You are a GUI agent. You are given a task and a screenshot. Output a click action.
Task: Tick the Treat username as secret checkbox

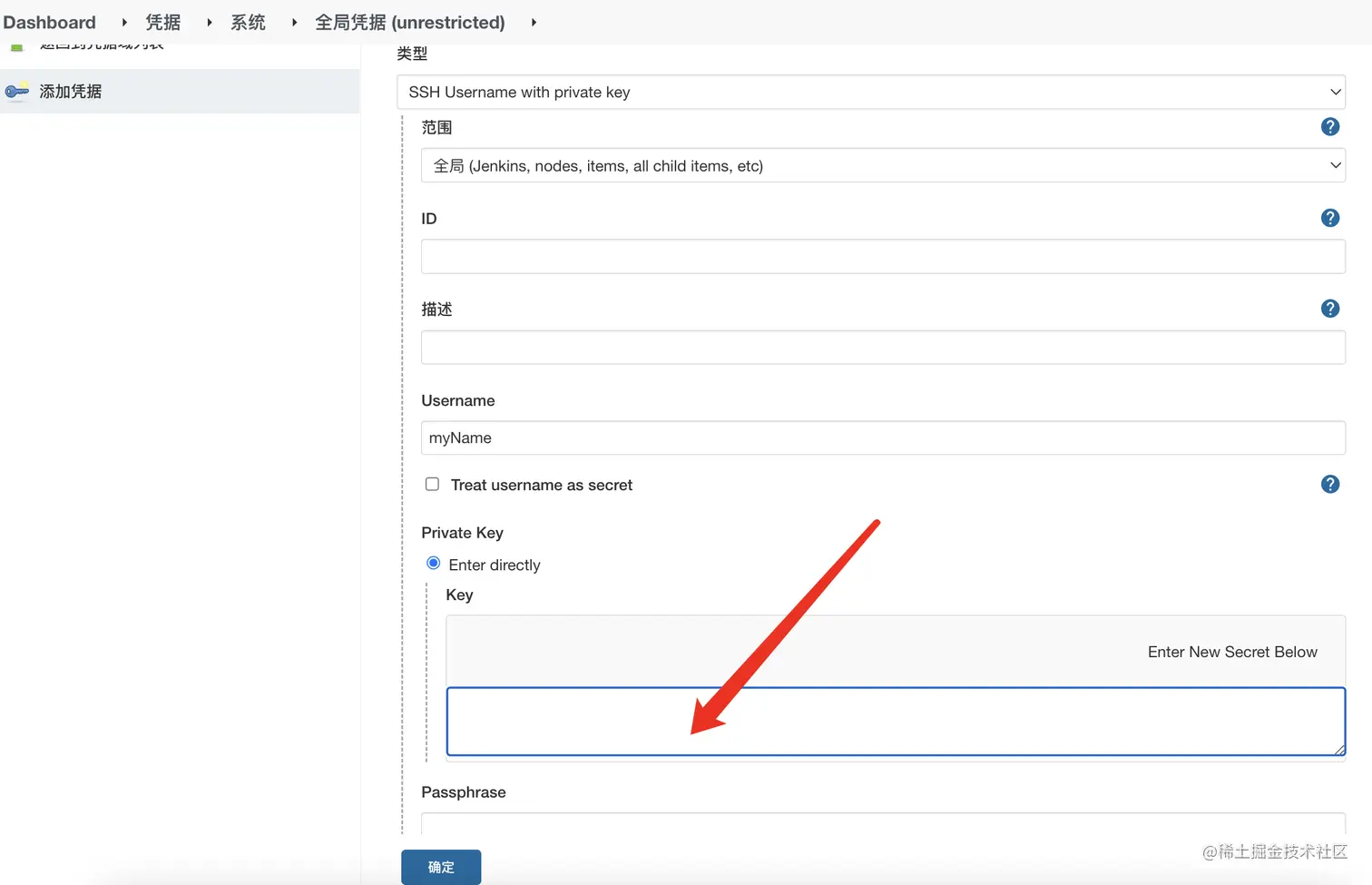[433, 485]
